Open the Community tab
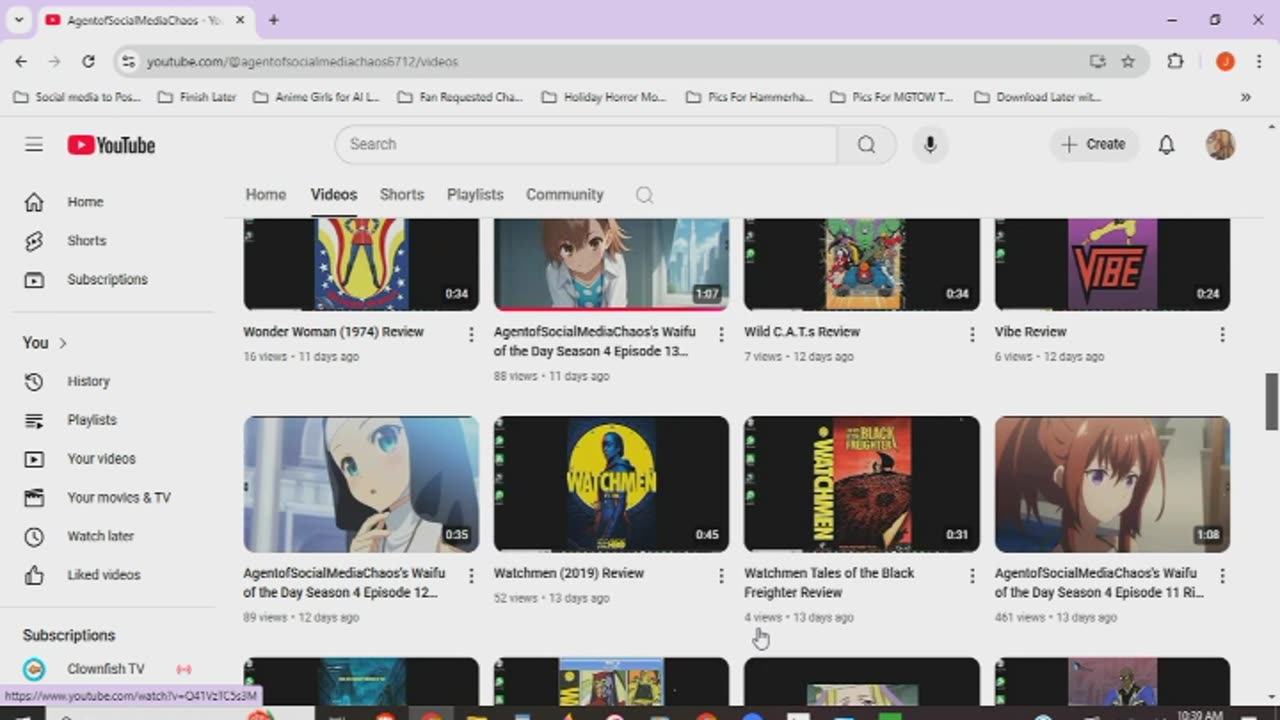 click(x=565, y=195)
